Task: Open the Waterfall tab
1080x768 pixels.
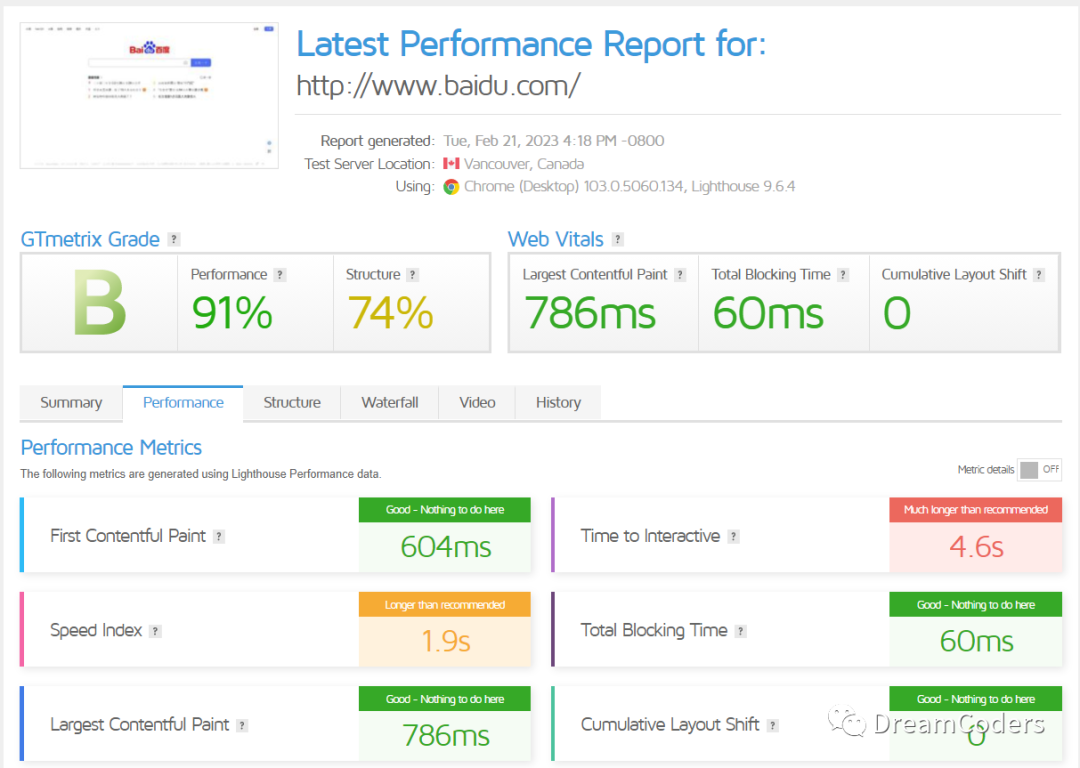Action: 390,403
